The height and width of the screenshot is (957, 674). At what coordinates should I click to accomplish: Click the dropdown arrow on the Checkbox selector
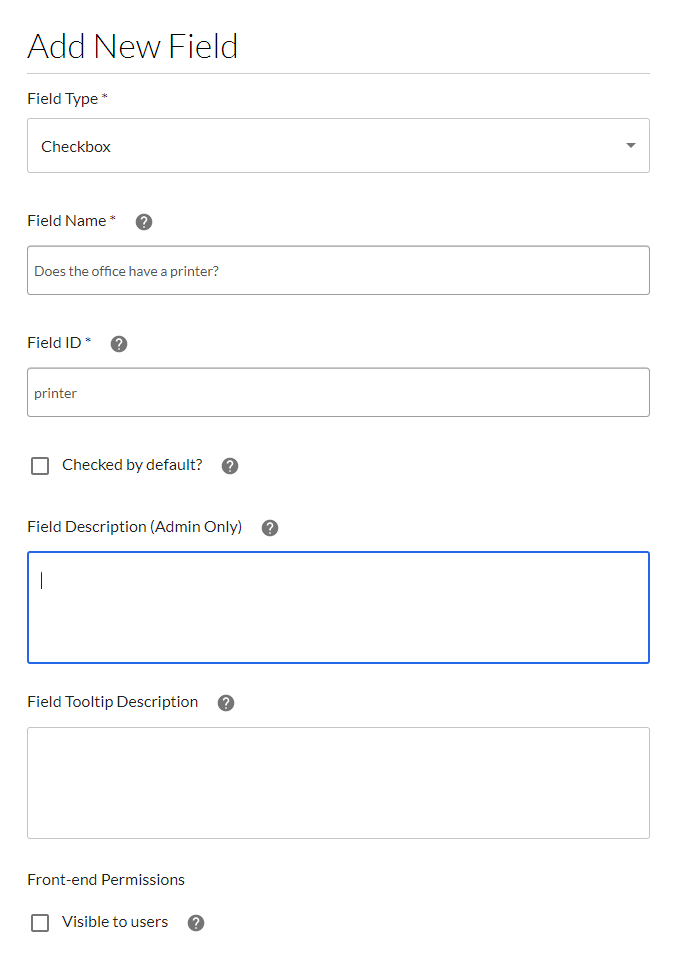click(630, 145)
